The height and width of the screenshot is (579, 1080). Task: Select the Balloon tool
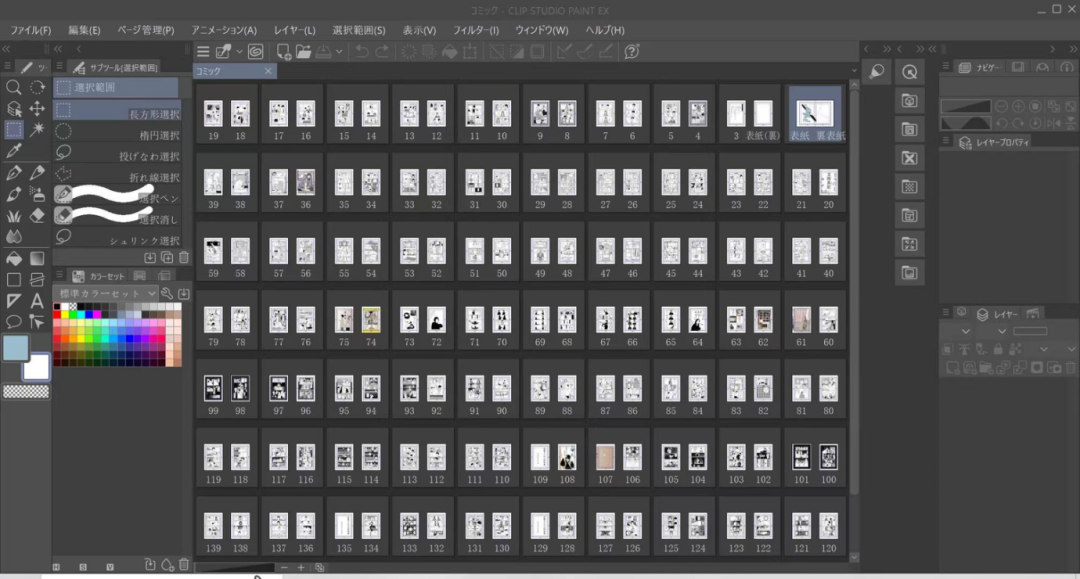pos(13,322)
